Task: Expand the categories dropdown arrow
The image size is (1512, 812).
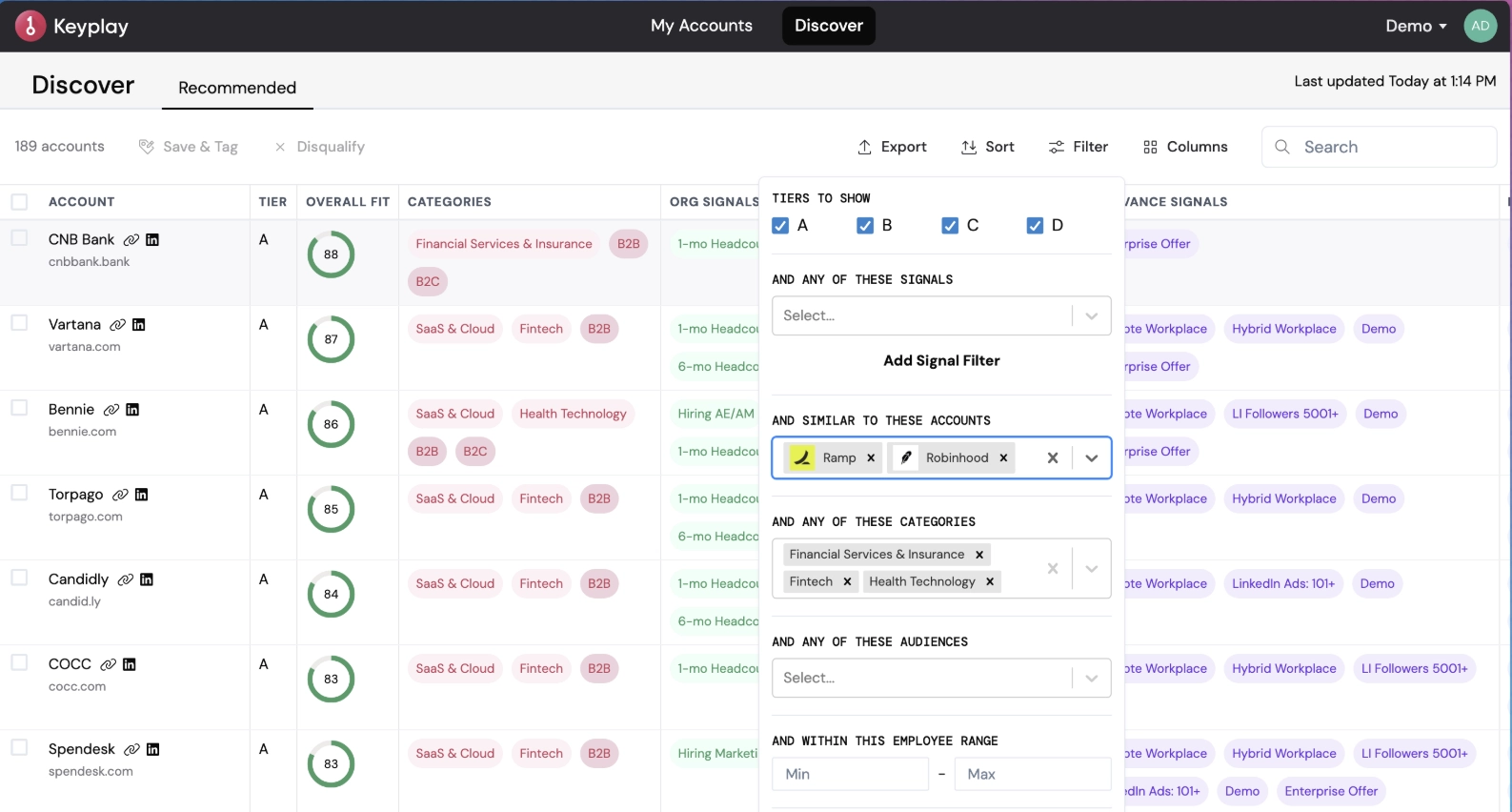Action: (x=1092, y=568)
